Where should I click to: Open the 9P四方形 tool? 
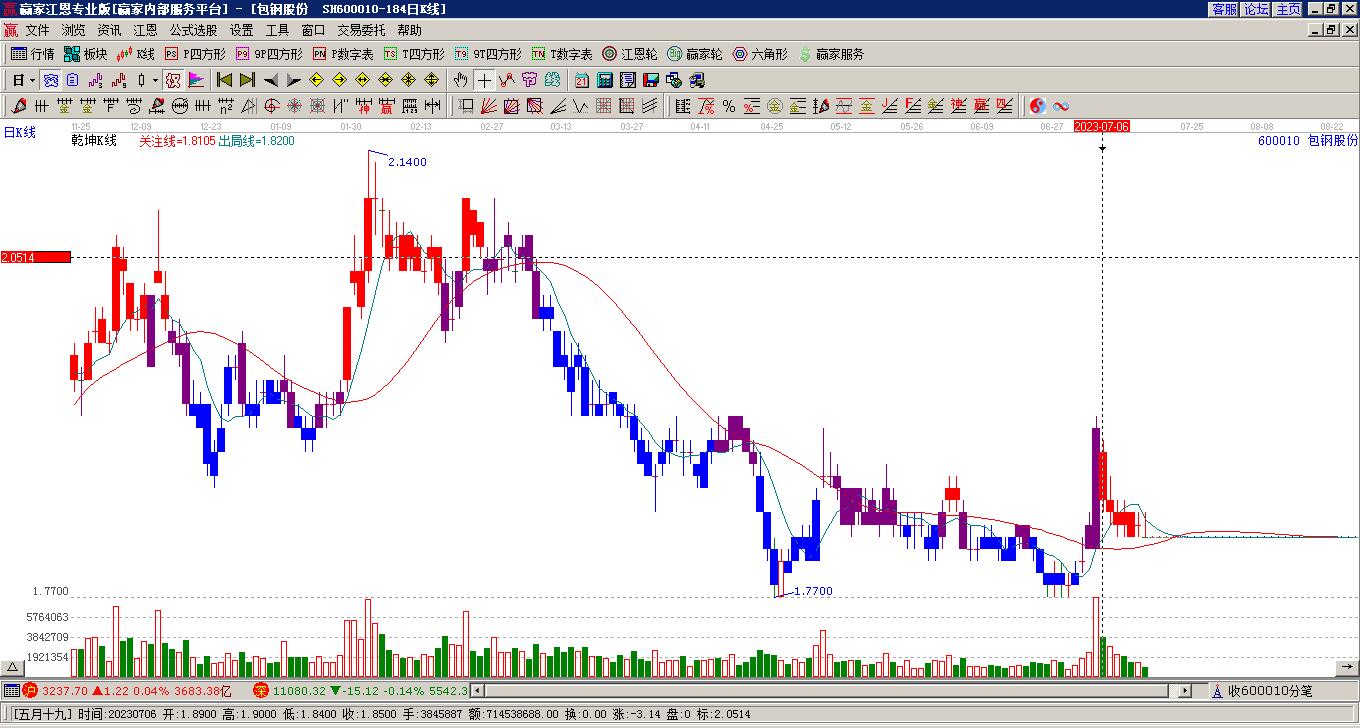point(268,54)
